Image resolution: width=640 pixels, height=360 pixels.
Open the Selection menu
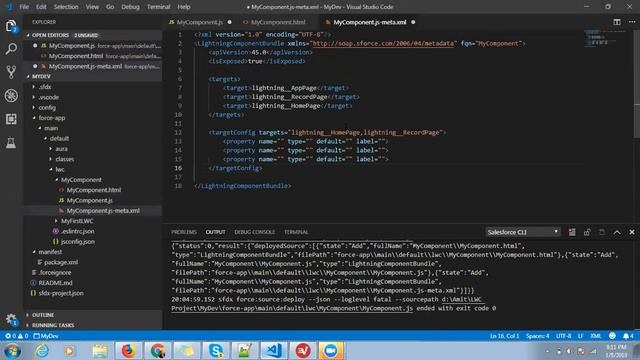click(66, 7)
